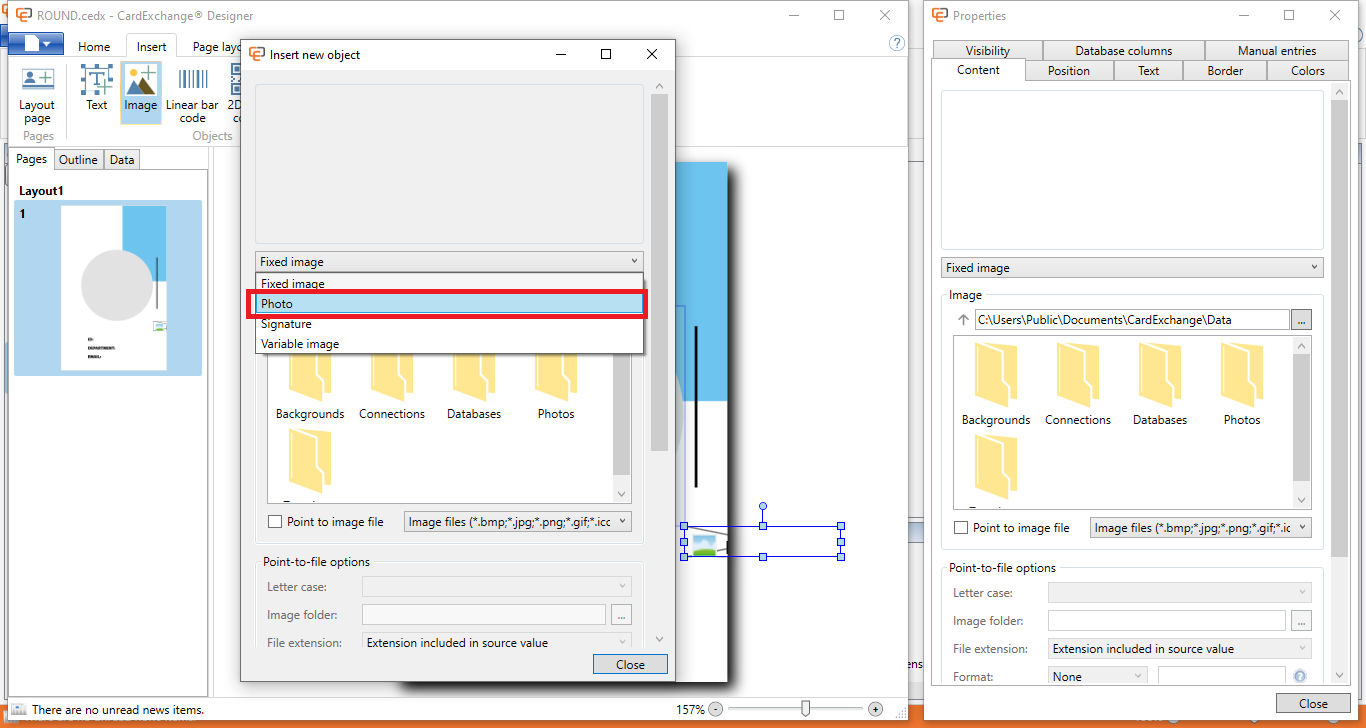Browse Image folder ellipsis in Insert dialog
Image resolution: width=1366 pixels, height=728 pixels.
(621, 615)
